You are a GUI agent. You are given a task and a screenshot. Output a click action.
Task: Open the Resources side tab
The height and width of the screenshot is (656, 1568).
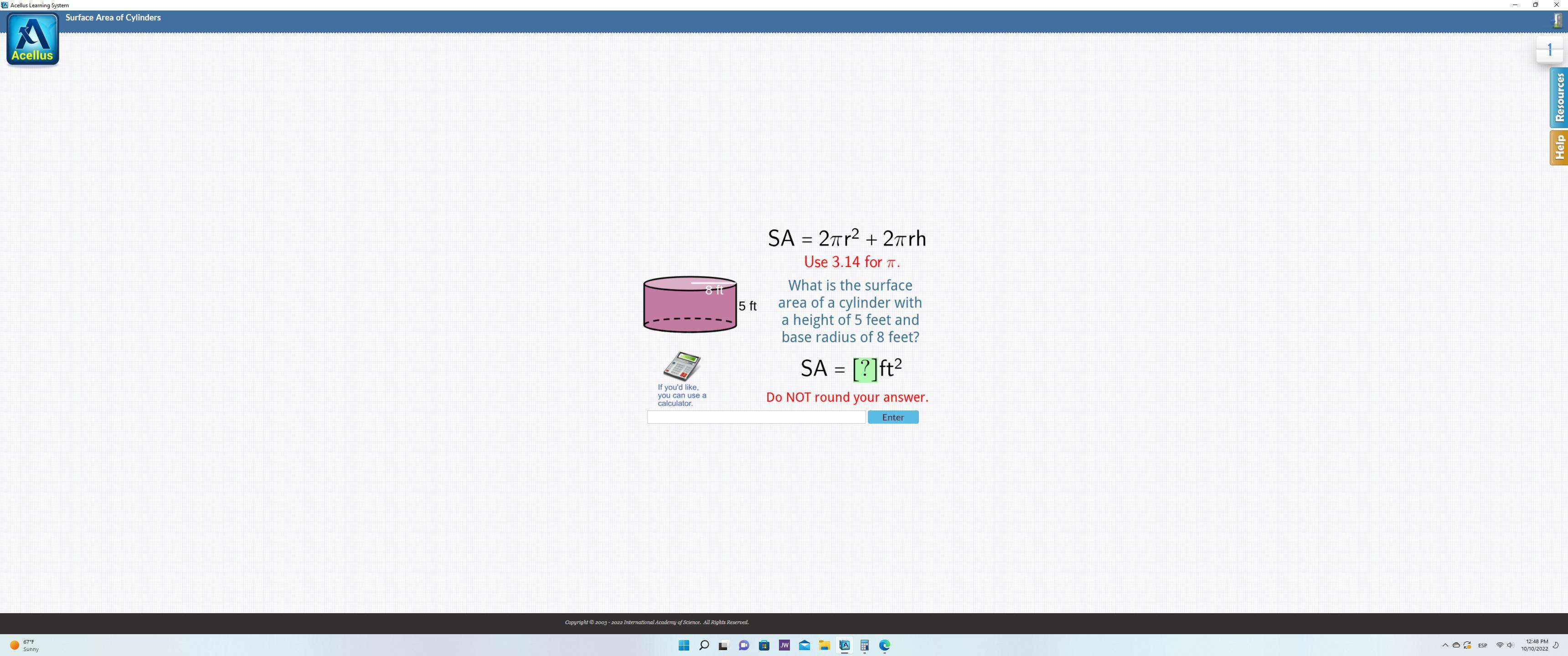(x=1558, y=97)
